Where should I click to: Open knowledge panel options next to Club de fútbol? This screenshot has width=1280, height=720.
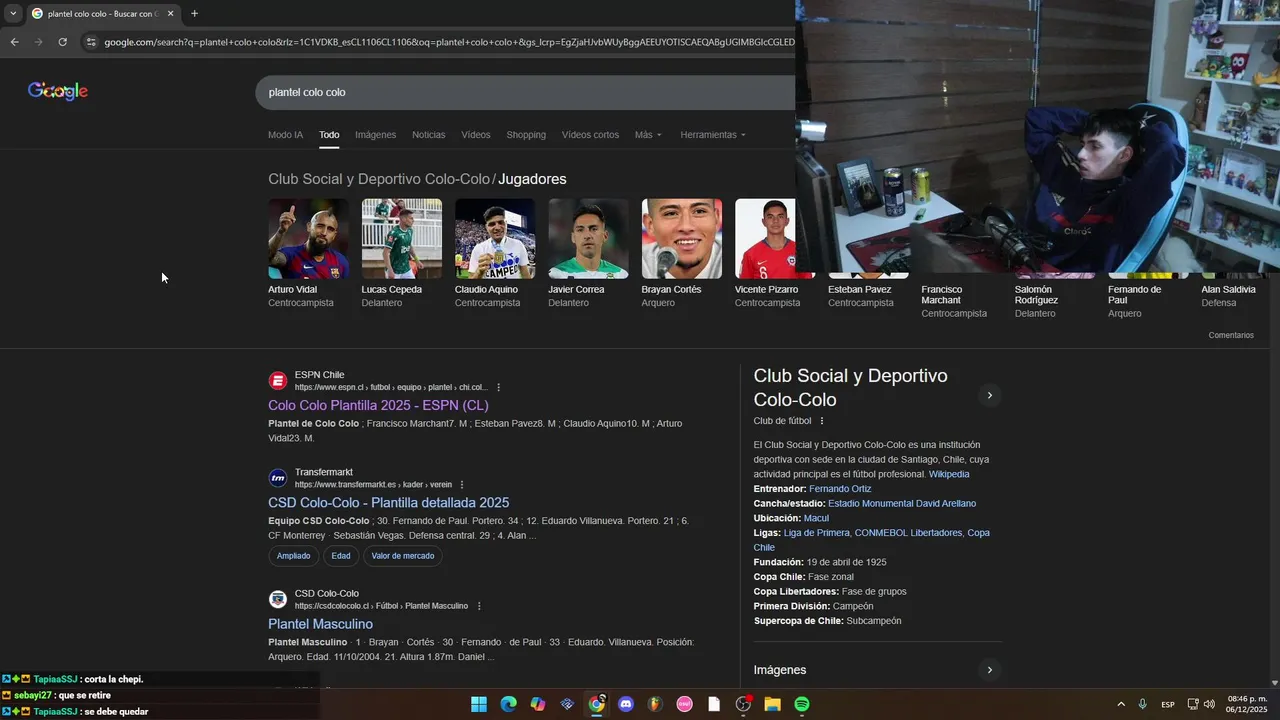click(x=822, y=421)
